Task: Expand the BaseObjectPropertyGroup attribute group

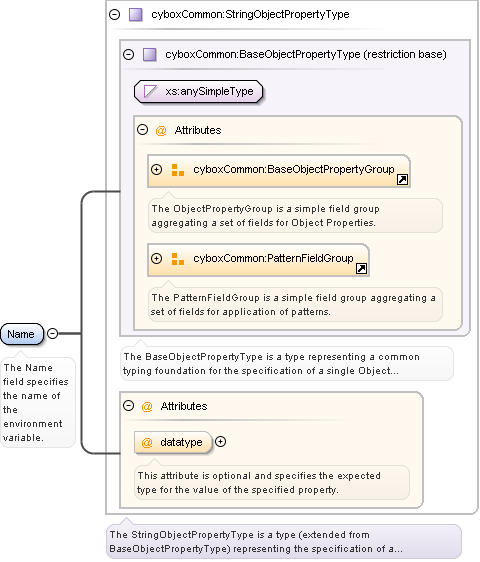Action: (x=156, y=170)
